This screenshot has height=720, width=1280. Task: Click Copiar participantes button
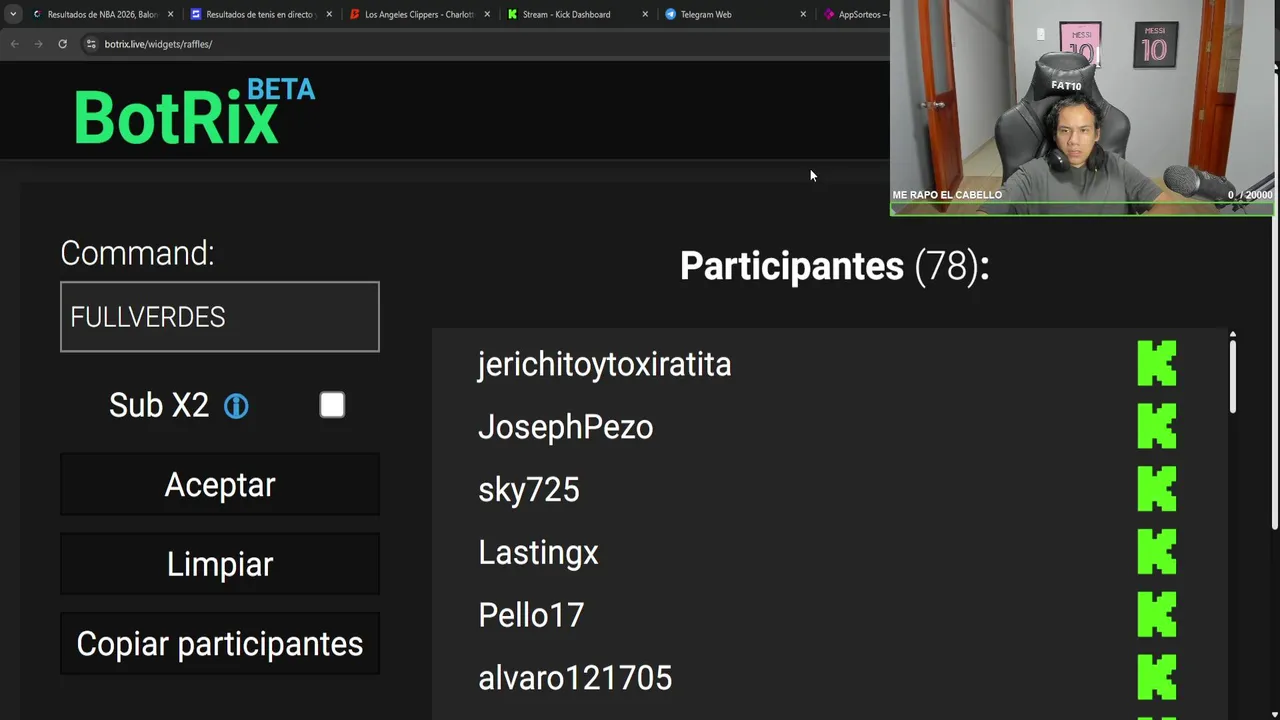220,644
